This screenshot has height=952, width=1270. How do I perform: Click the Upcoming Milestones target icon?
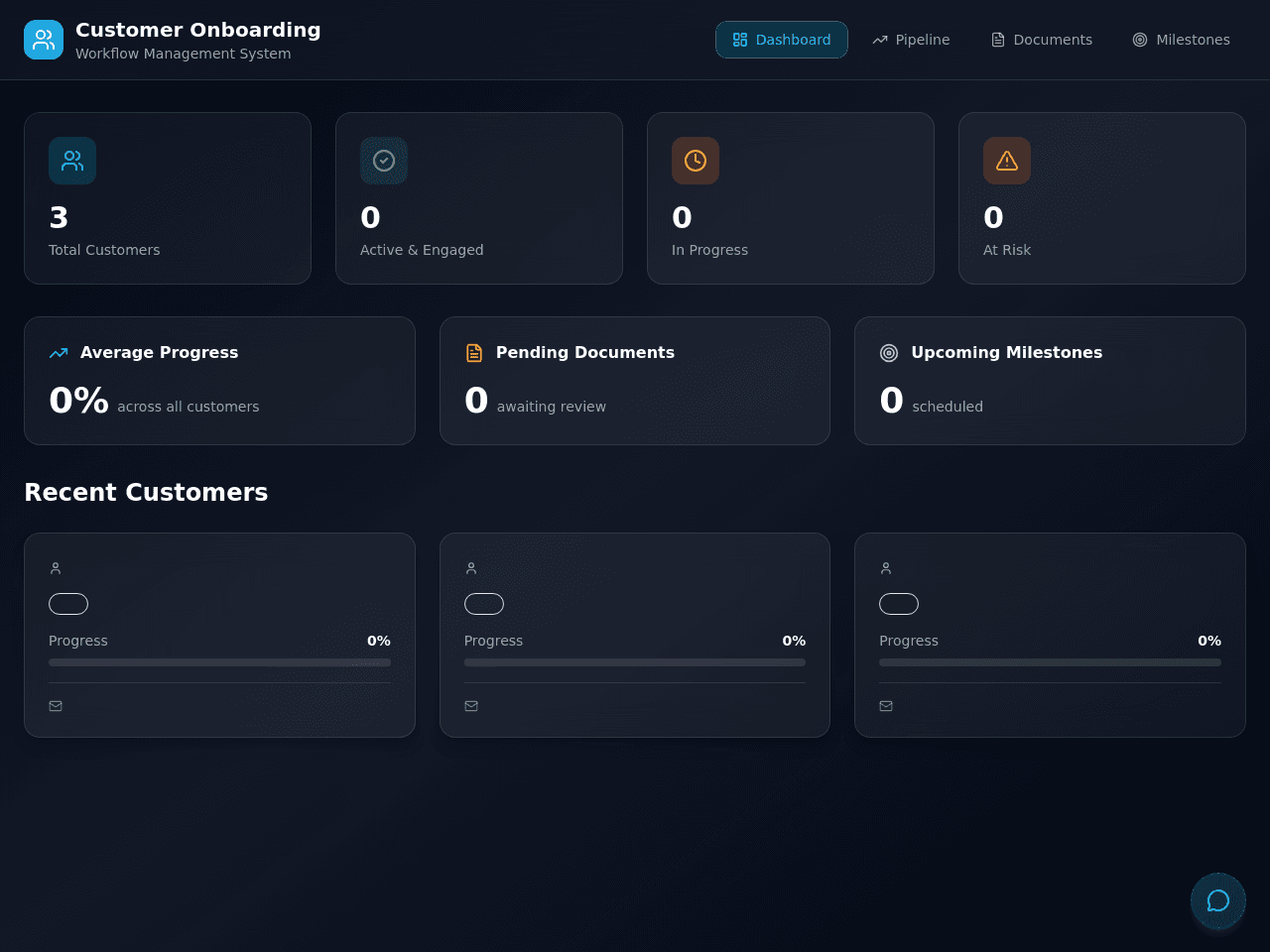889,353
